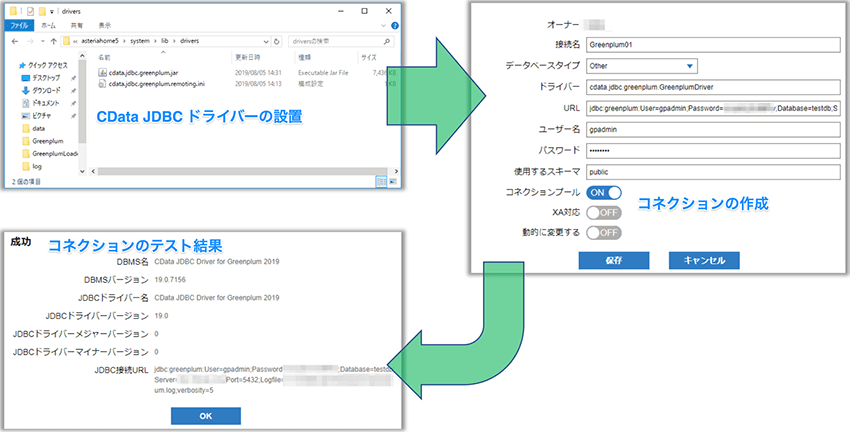This screenshot has width=850, height=432.
Task: Click the forward arrow in Explorer
Action: [30, 41]
